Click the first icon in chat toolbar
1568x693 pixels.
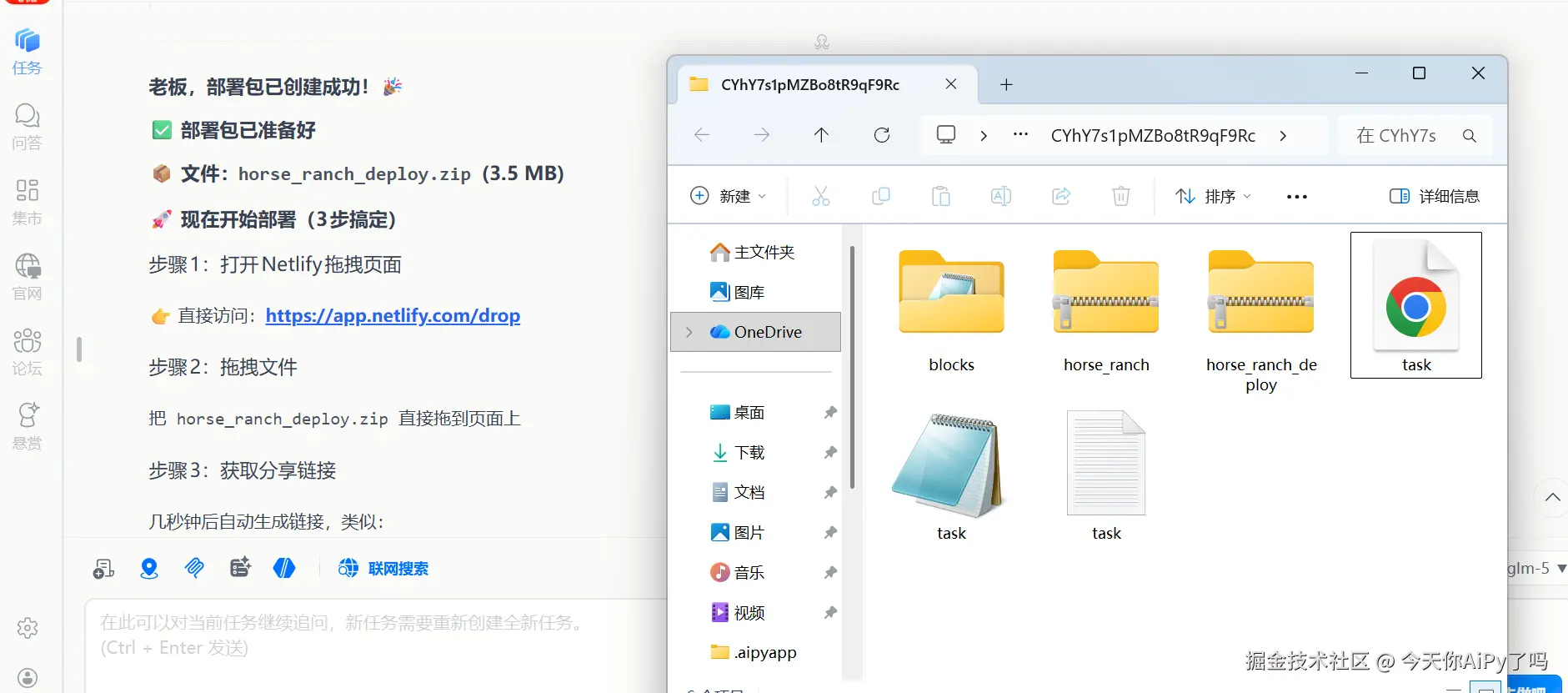103,569
